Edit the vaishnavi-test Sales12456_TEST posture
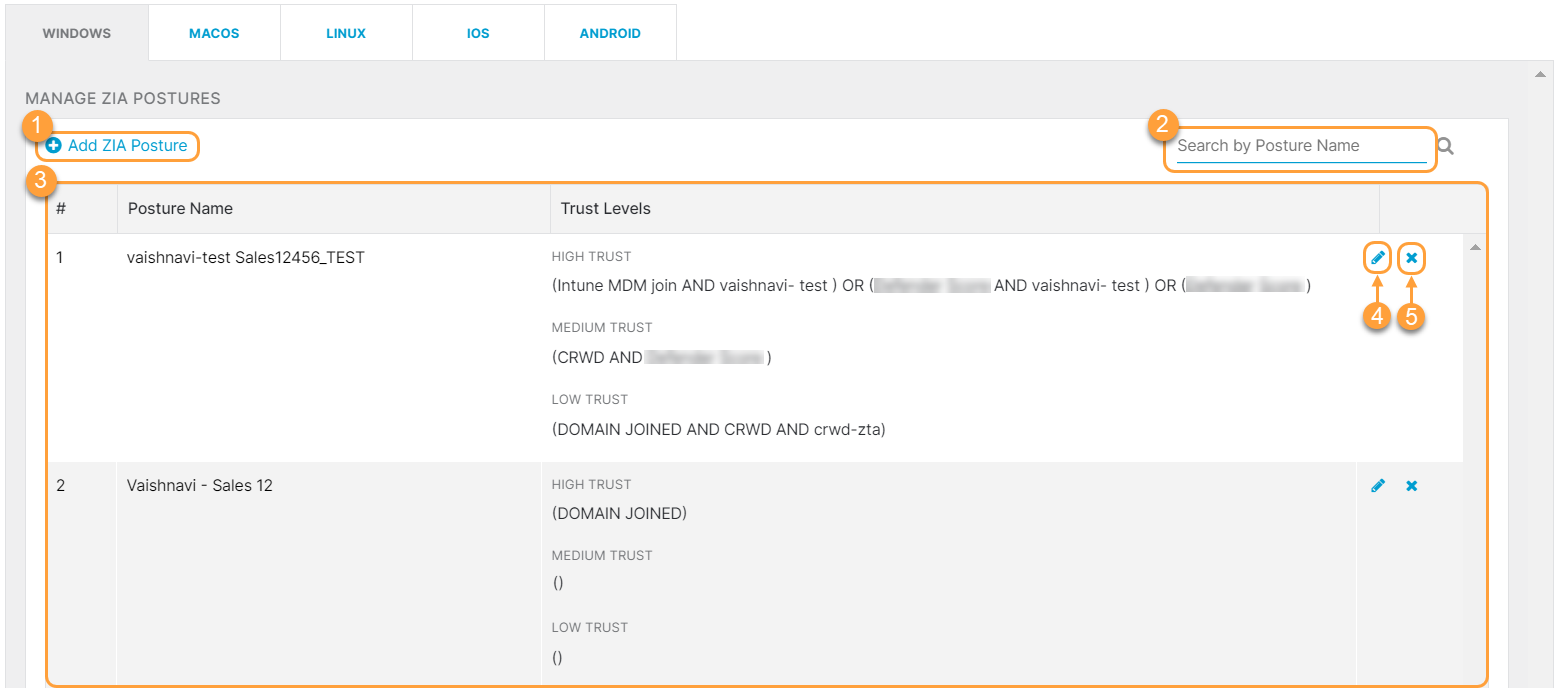Screen dimensions: 1557x688 coord(1377,257)
